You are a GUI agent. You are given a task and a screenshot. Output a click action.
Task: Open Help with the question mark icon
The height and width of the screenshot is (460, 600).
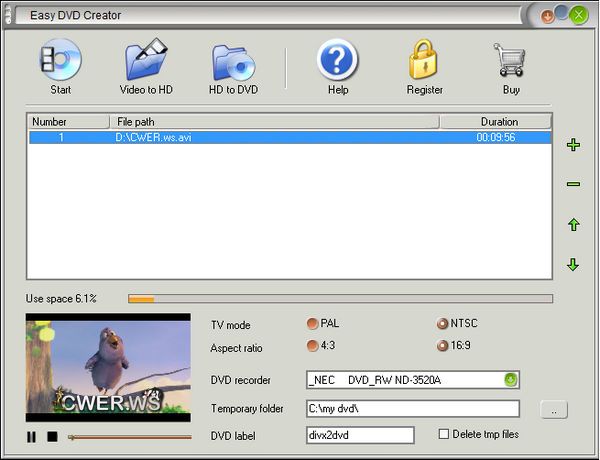point(337,62)
